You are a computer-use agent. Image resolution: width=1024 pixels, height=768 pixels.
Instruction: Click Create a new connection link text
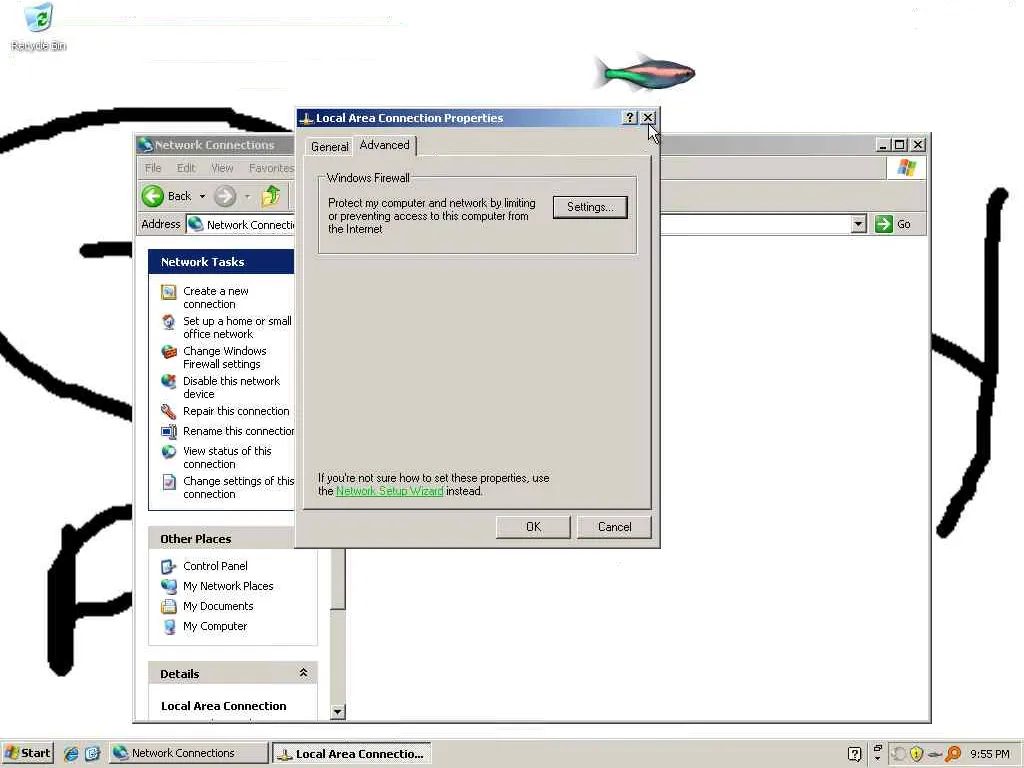[x=216, y=298]
